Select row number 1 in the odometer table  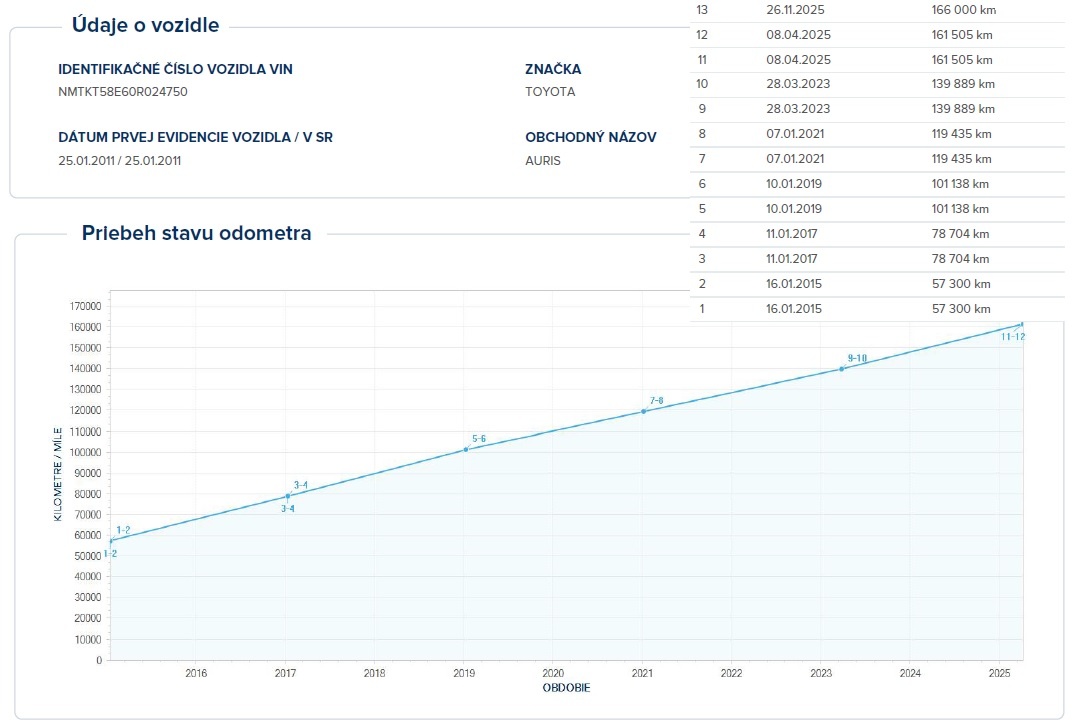(702, 309)
